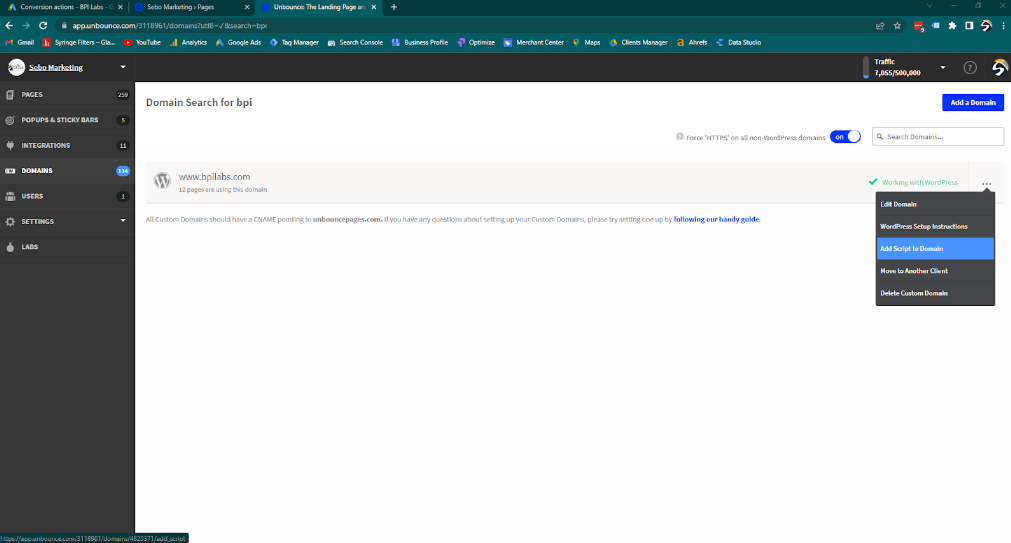Switch to Sebo Marketing Pages tab

pyautogui.click(x=191, y=7)
